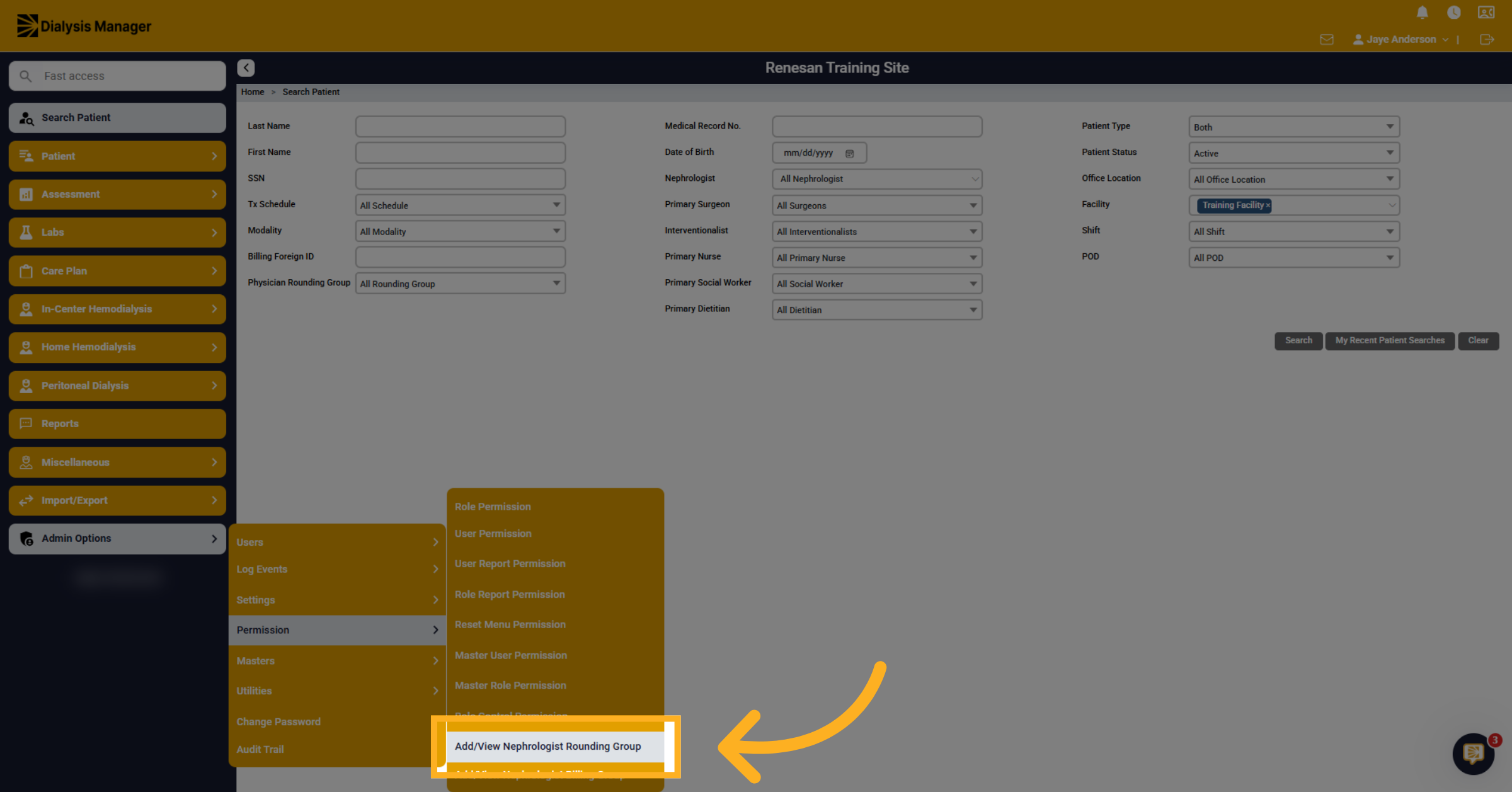Screen dimensions: 1512x792
Task: Click the Fast access search box
Action: (x=117, y=76)
